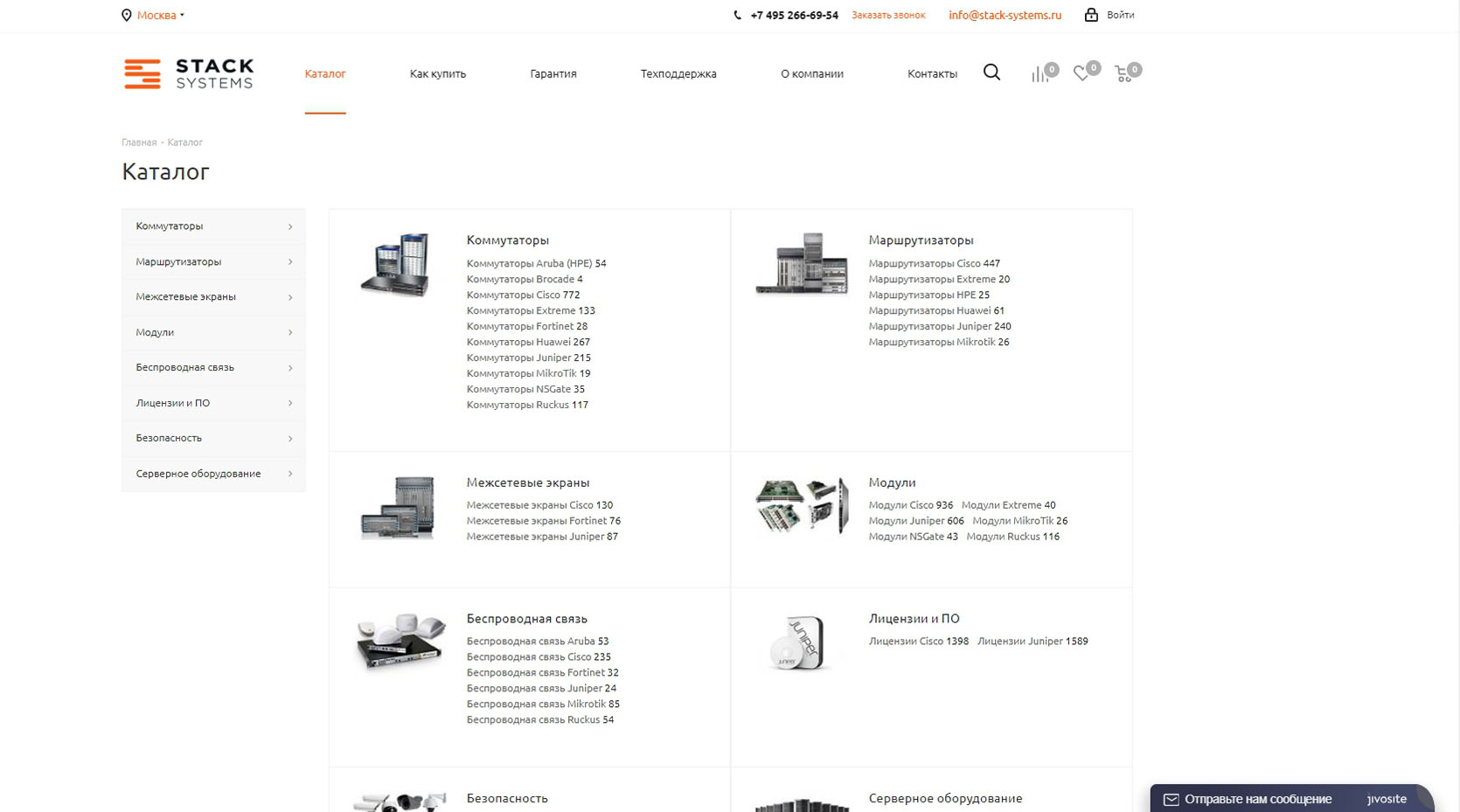Open the Модули category heading
Image resolution: width=1460 pixels, height=812 pixels.
[892, 482]
